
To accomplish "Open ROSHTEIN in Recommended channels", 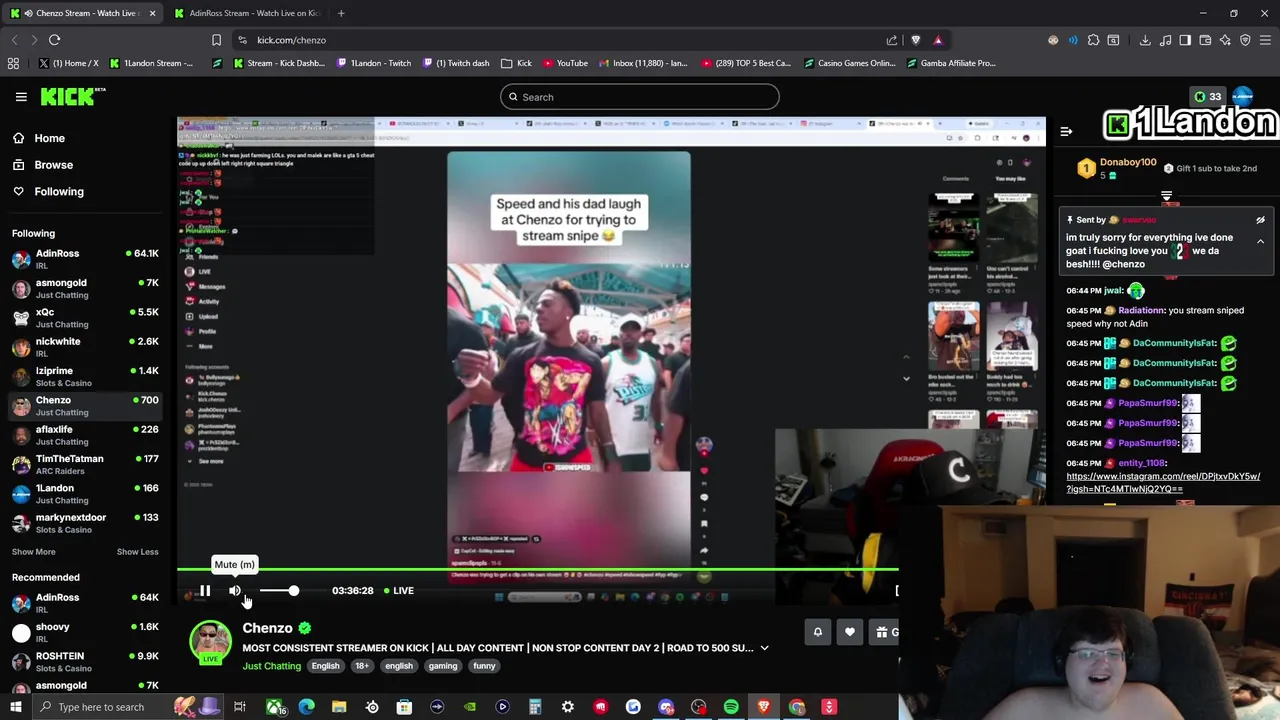I will [x=84, y=661].
